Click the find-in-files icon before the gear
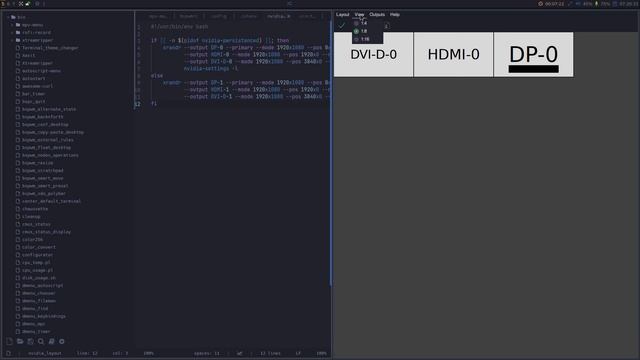This screenshot has width=640, height=360. 51,341
